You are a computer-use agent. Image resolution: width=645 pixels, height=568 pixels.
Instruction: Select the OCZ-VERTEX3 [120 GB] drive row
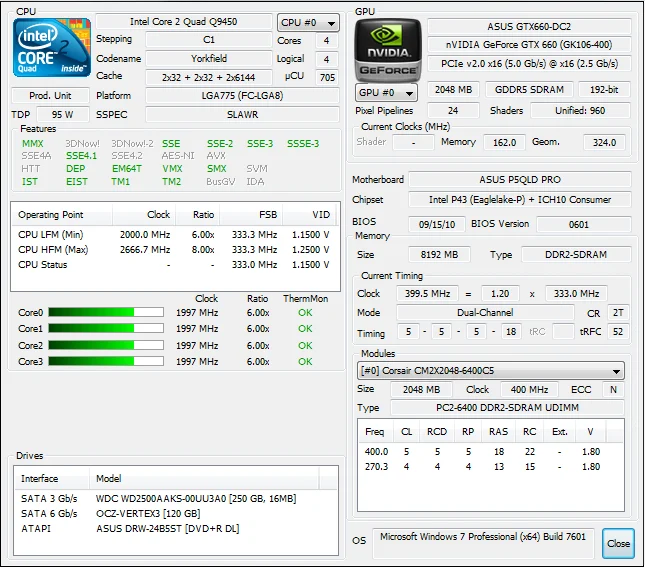176,514
